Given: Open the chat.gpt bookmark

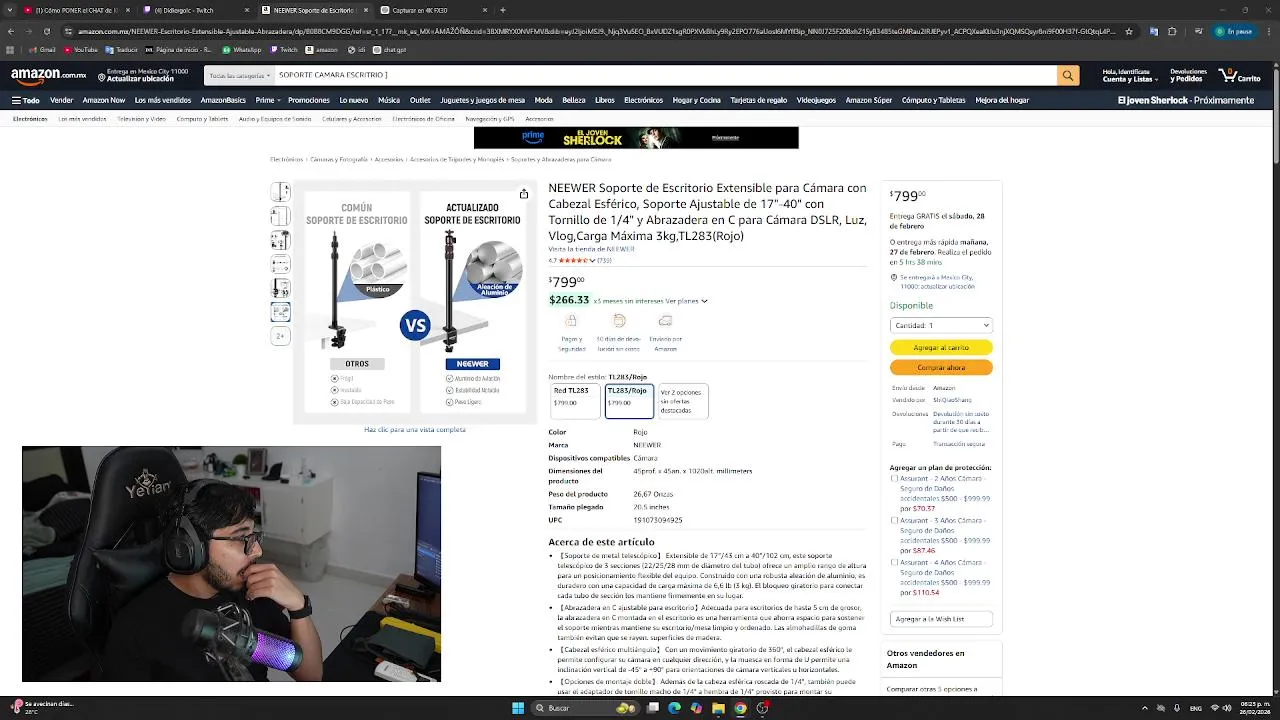Looking at the screenshot, I should [x=390, y=49].
